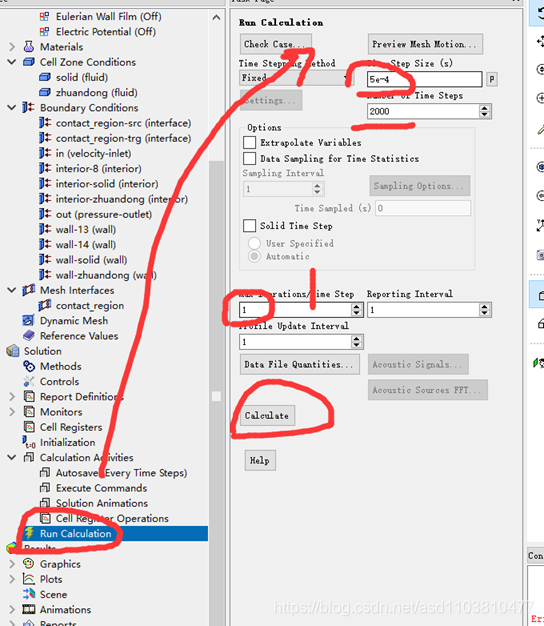Expand the Graphics node
544x626 pixels.
coord(12,564)
